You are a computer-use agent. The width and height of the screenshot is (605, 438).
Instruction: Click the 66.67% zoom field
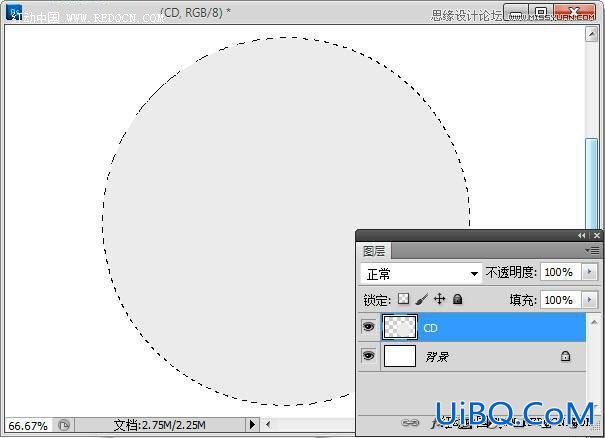click(28, 426)
